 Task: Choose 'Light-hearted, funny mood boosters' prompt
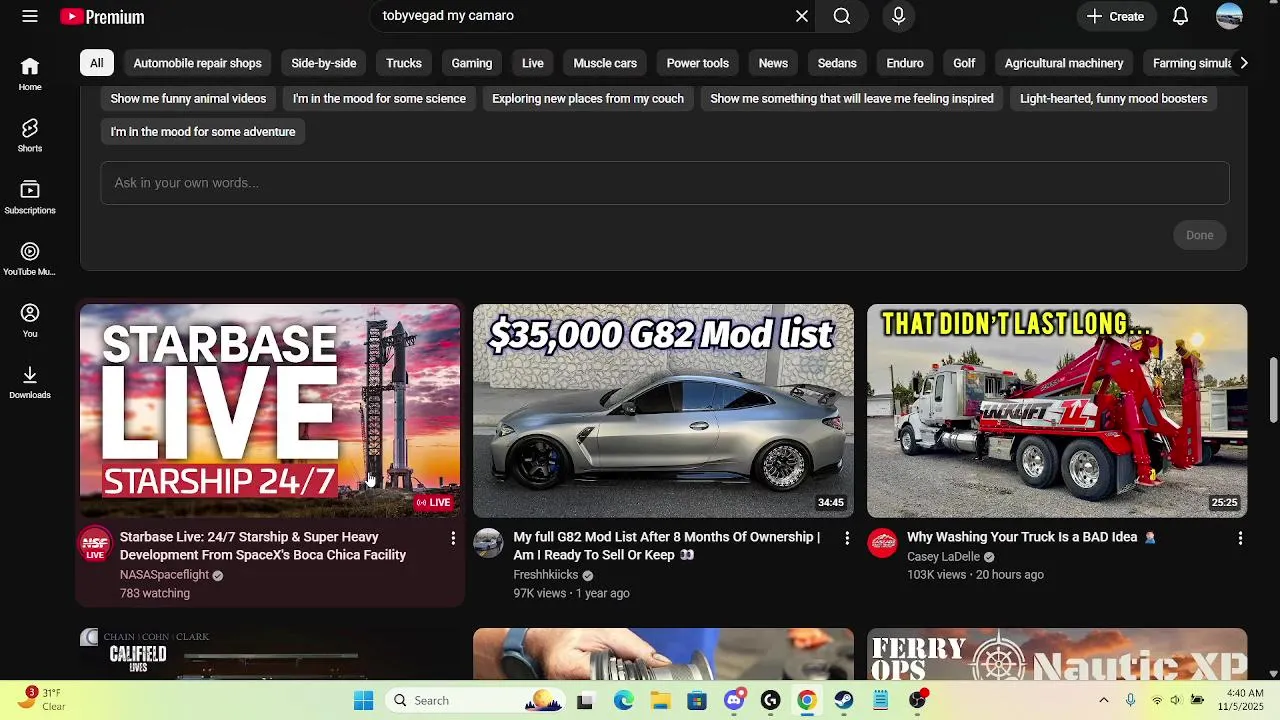click(x=1114, y=99)
